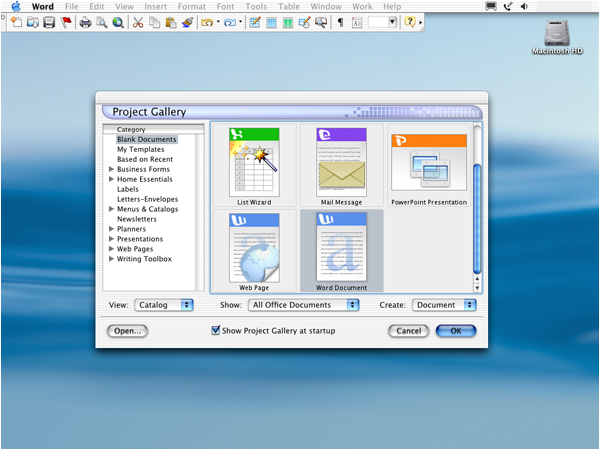Click the Web Page Preview globe icon

tap(118, 23)
